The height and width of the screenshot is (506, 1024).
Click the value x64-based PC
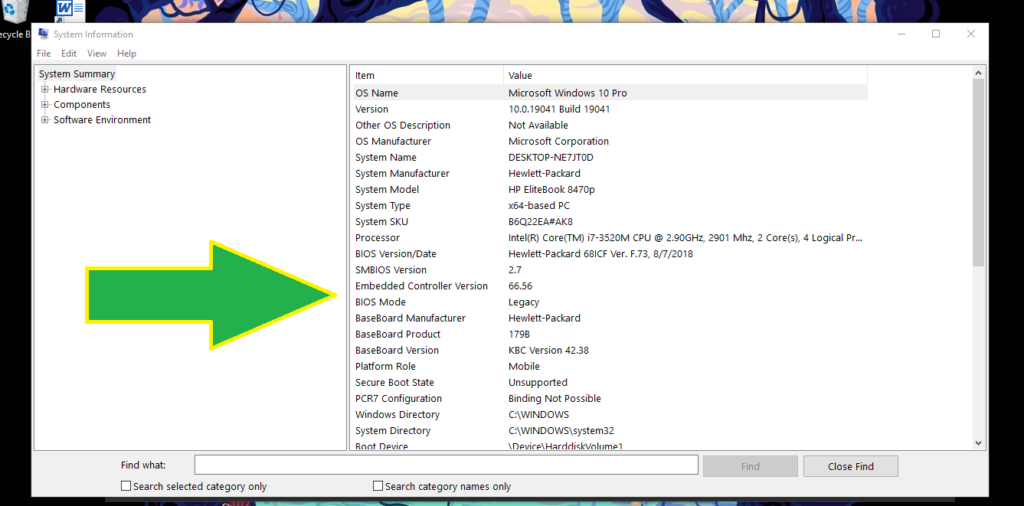539,206
